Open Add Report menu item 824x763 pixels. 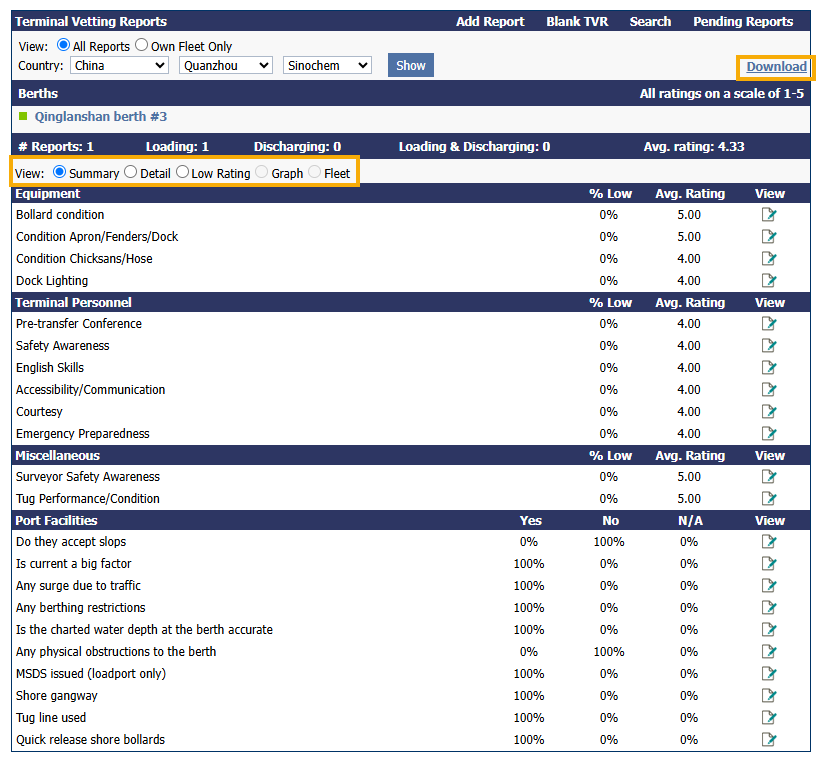click(489, 22)
